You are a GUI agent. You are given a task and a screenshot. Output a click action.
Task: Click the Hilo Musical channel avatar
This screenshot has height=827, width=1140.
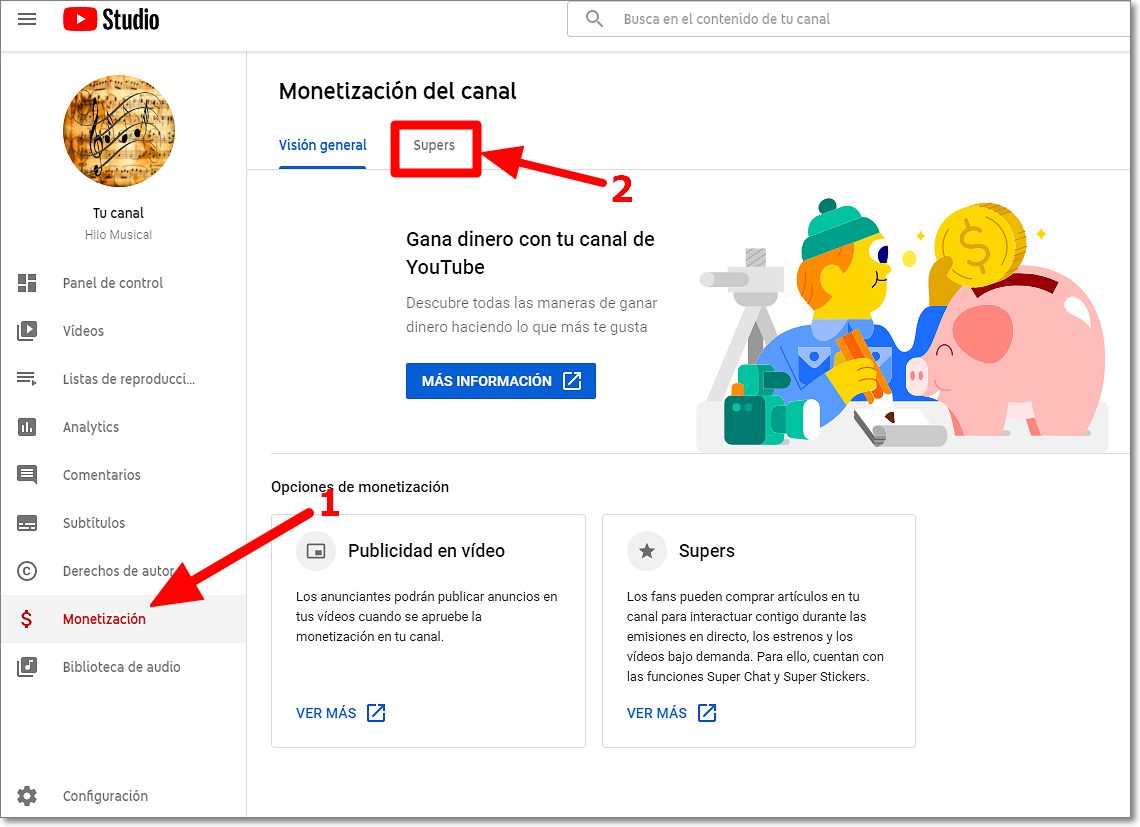tap(118, 131)
